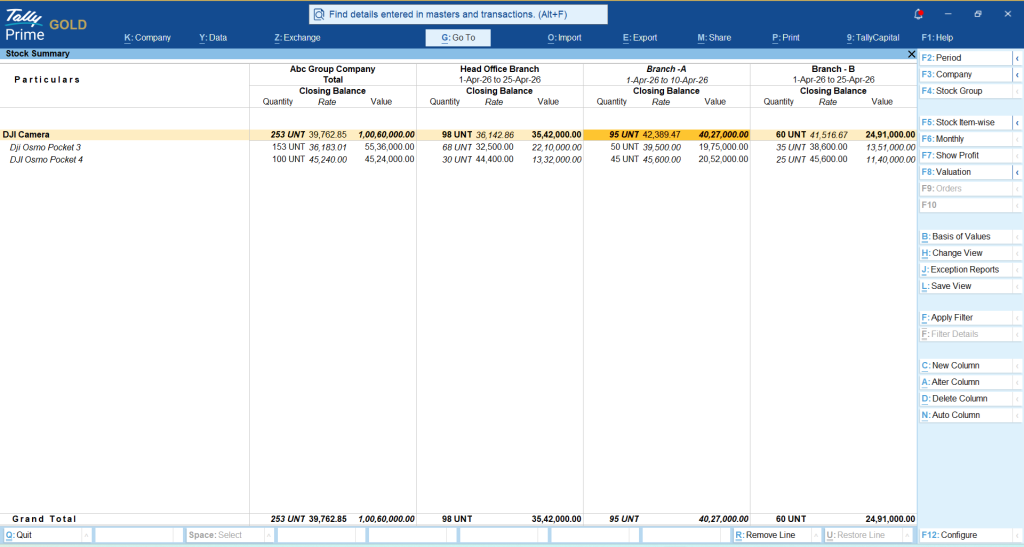Click Branch - B column header

click(833, 69)
